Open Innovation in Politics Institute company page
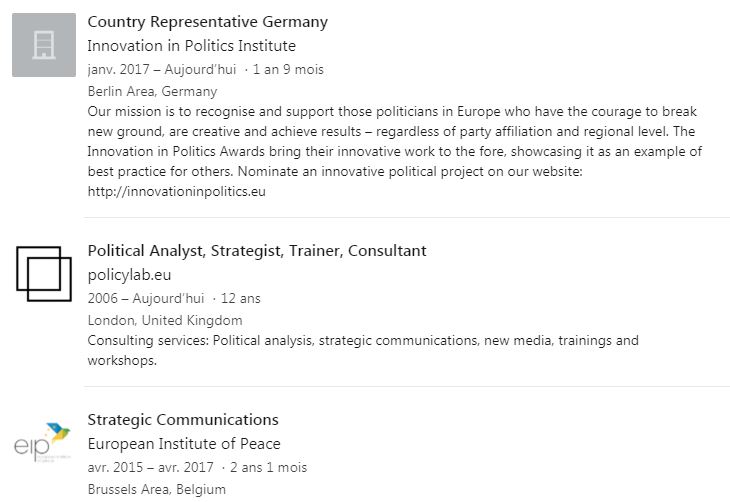Screen dimensions: 730x502 pos(191,46)
